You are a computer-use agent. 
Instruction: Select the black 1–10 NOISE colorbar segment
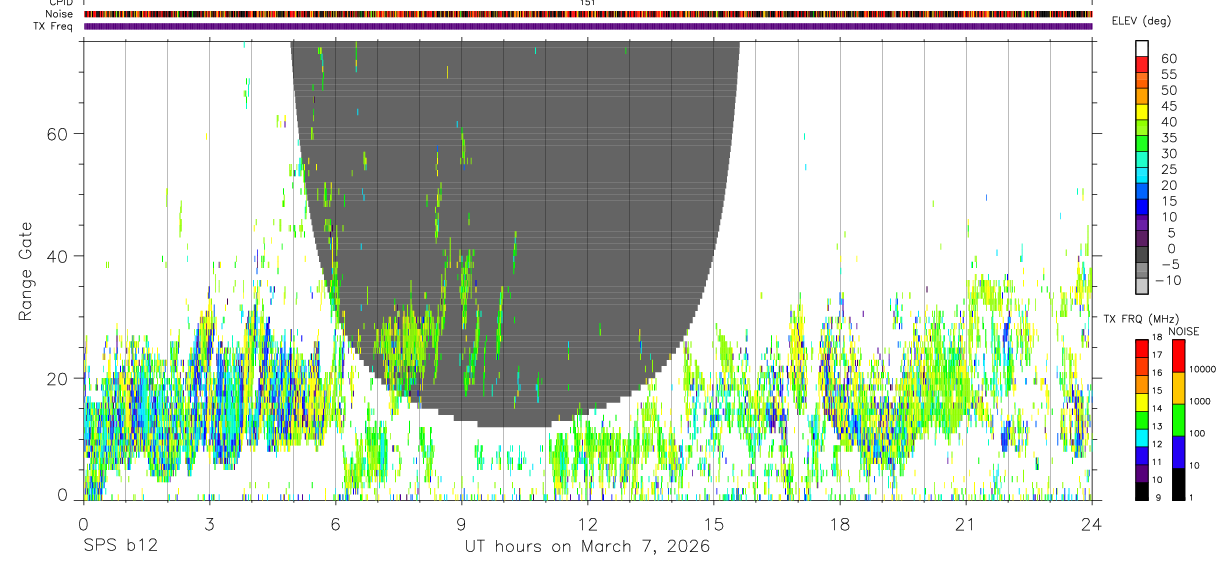tap(1177, 483)
